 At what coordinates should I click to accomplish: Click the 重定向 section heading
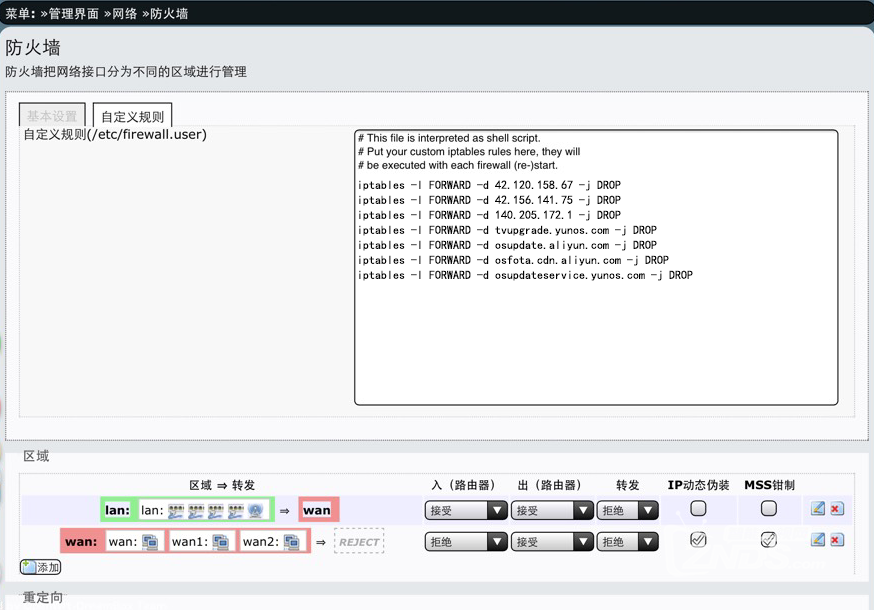[43, 597]
